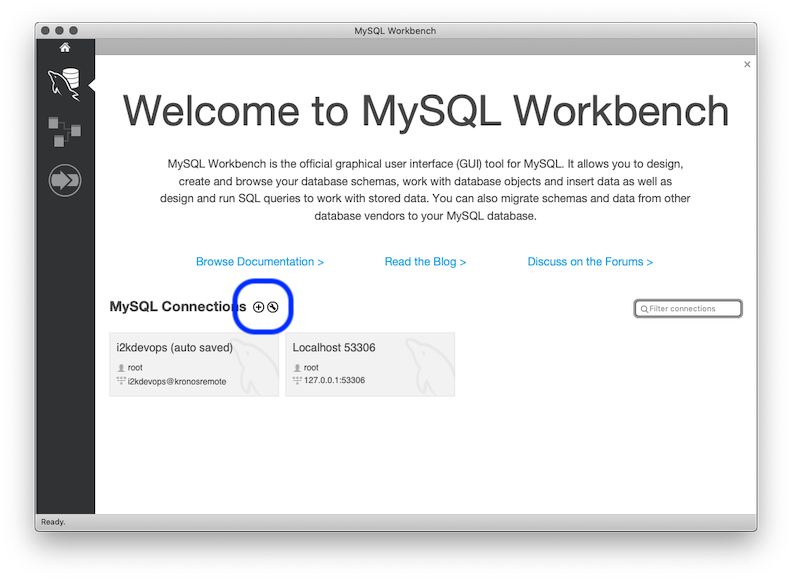The height and width of the screenshot is (579, 791).
Task: Open the Localhost 53306 connection tile
Action: coord(370,364)
